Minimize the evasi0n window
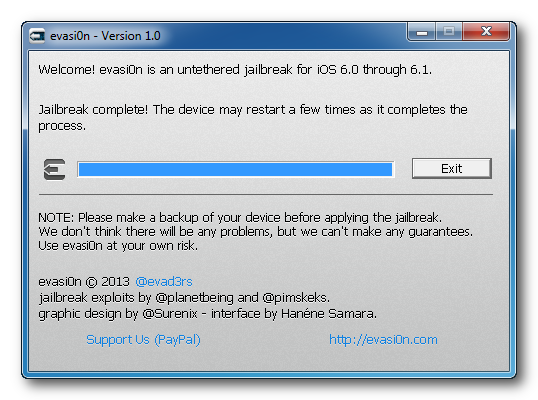The height and width of the screenshot is (400, 538). [x=422, y=32]
